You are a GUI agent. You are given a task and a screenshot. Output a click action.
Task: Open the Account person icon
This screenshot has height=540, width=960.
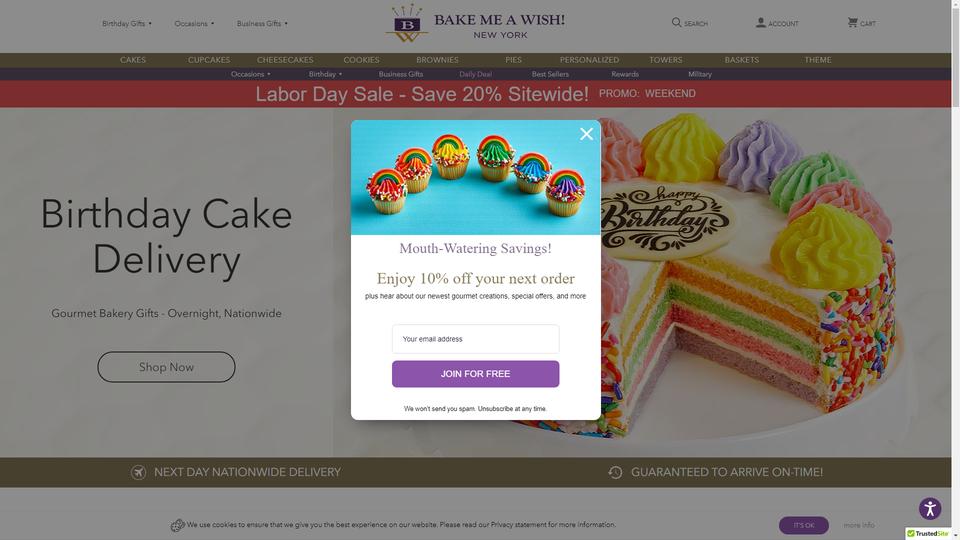(760, 23)
